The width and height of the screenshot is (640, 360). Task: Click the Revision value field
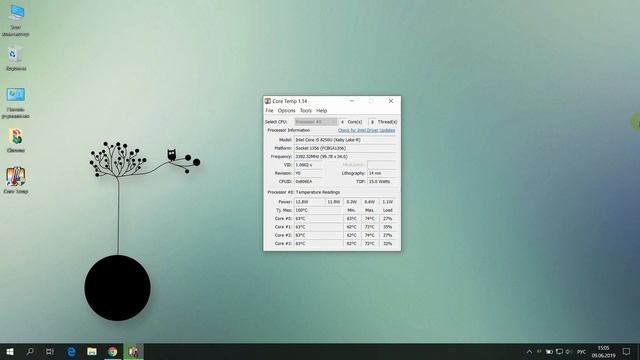coord(308,173)
